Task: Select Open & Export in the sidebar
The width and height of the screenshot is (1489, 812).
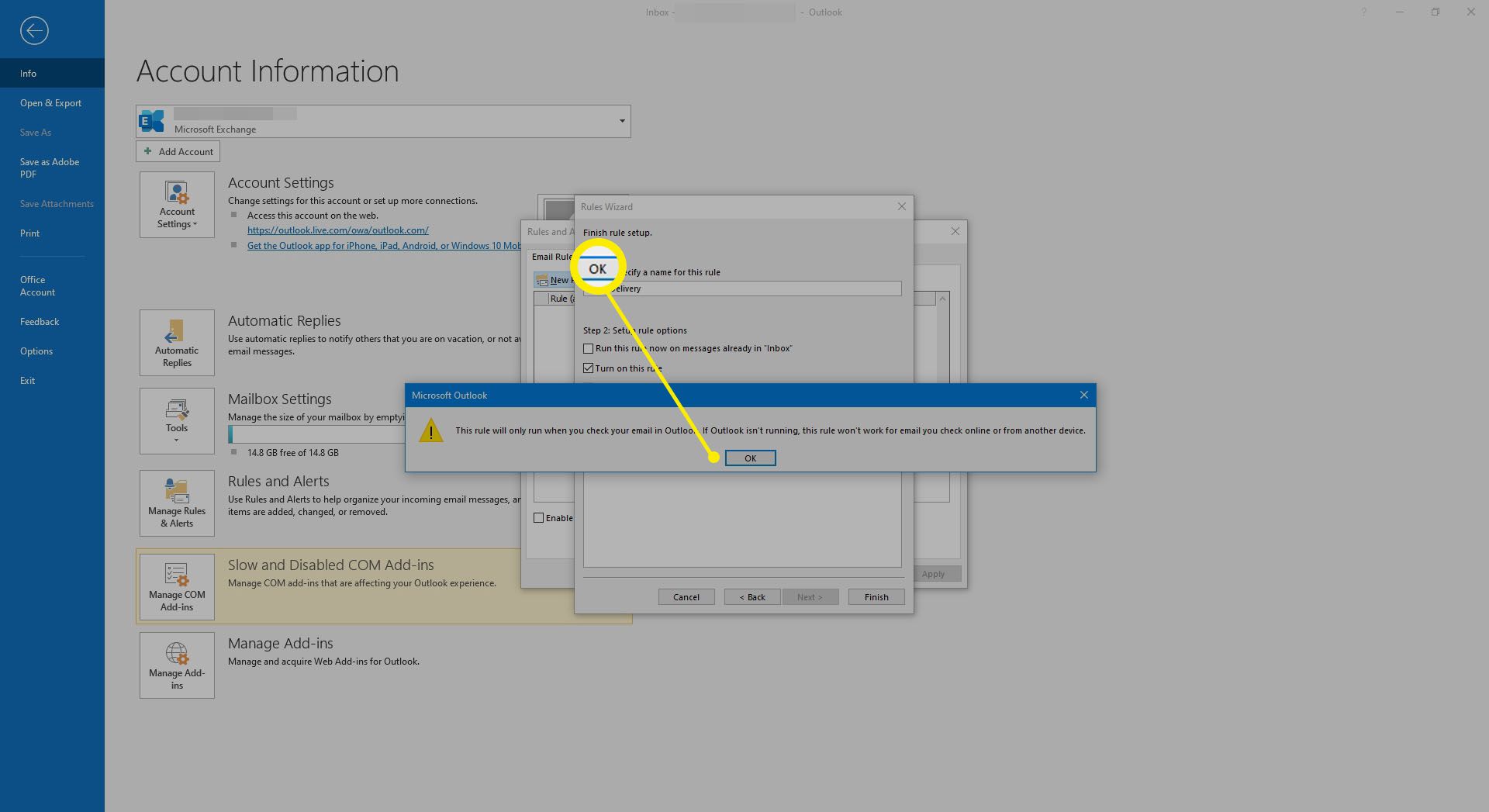Action: [52, 102]
